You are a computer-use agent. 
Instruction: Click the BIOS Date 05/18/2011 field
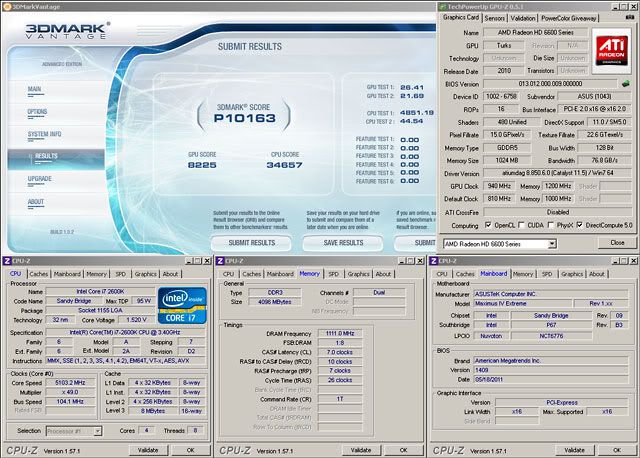click(551, 380)
